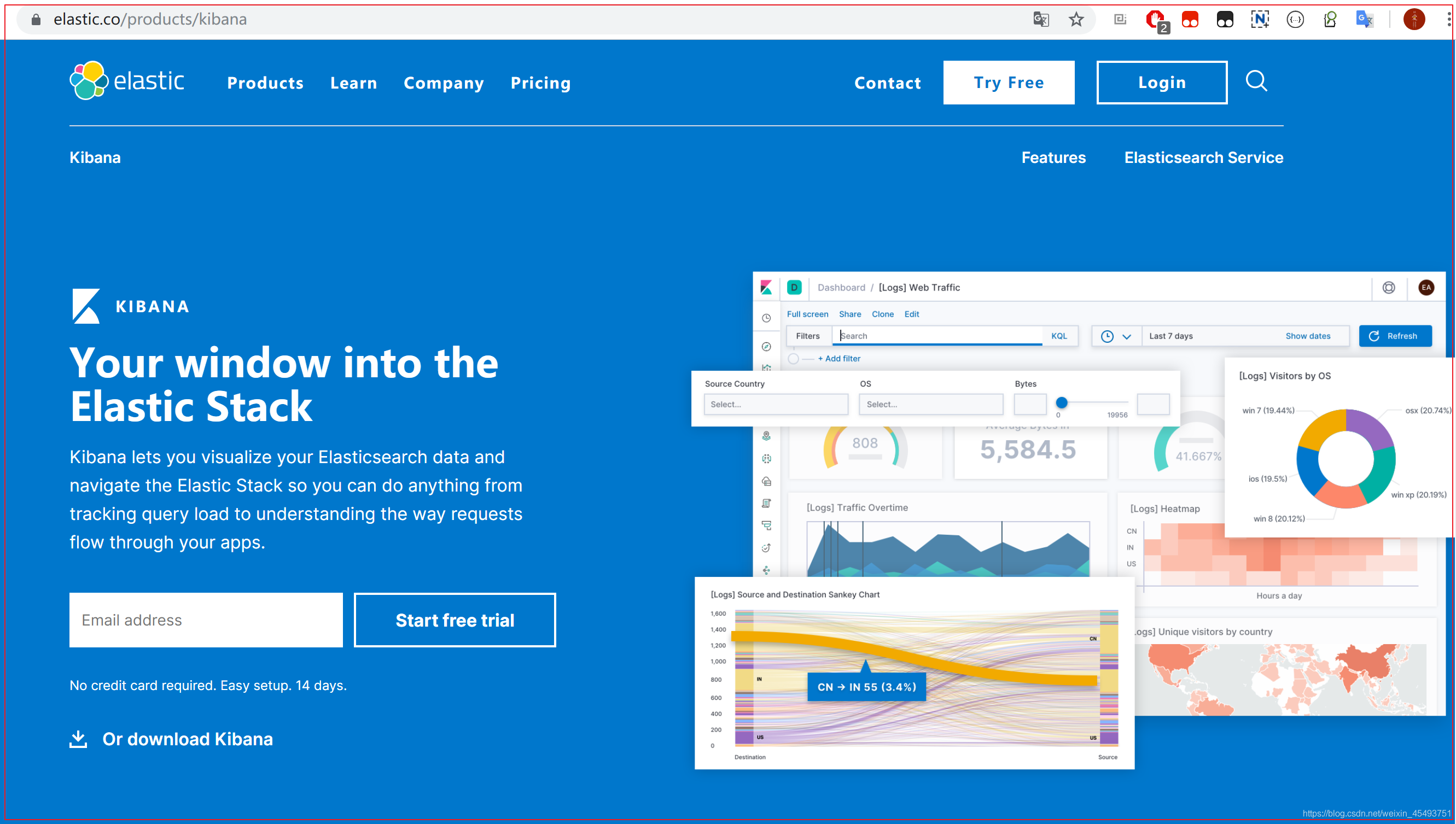Click the site lock icon in address bar

pyautogui.click(x=36, y=20)
